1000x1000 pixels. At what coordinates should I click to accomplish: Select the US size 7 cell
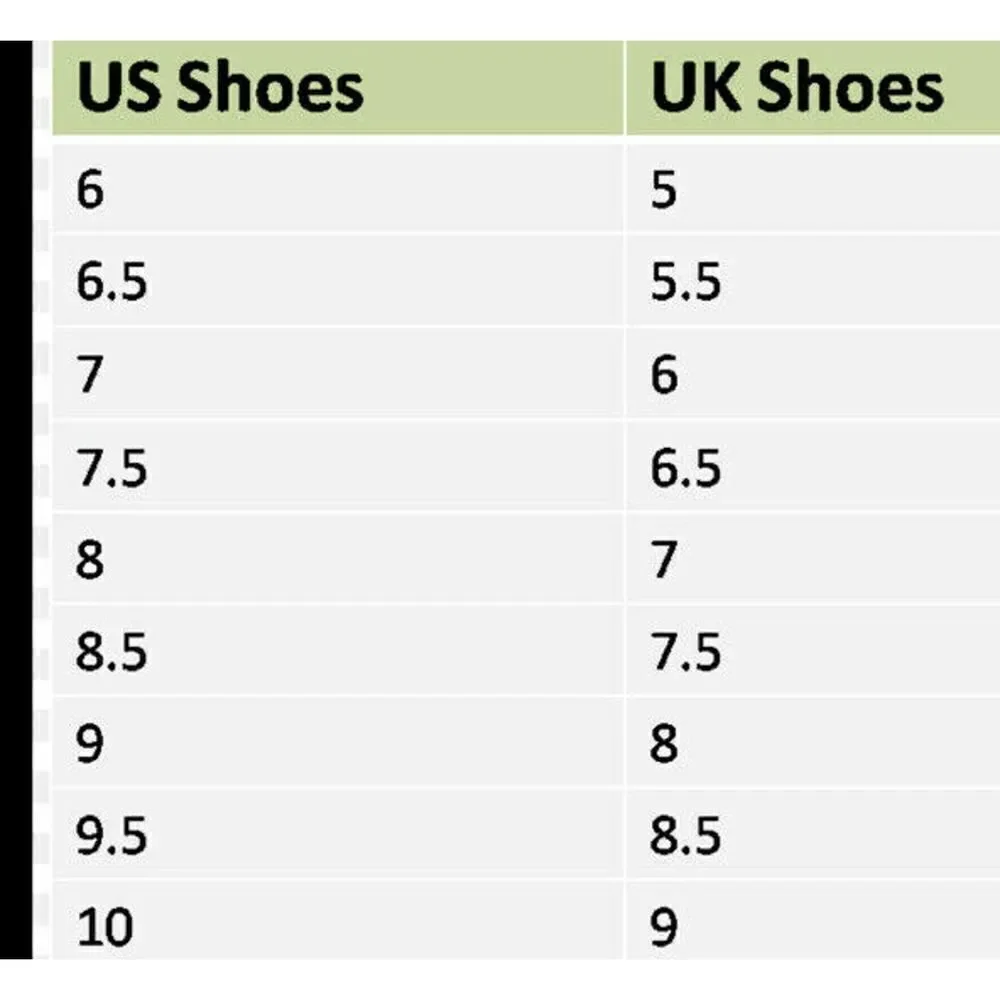click(x=337, y=374)
